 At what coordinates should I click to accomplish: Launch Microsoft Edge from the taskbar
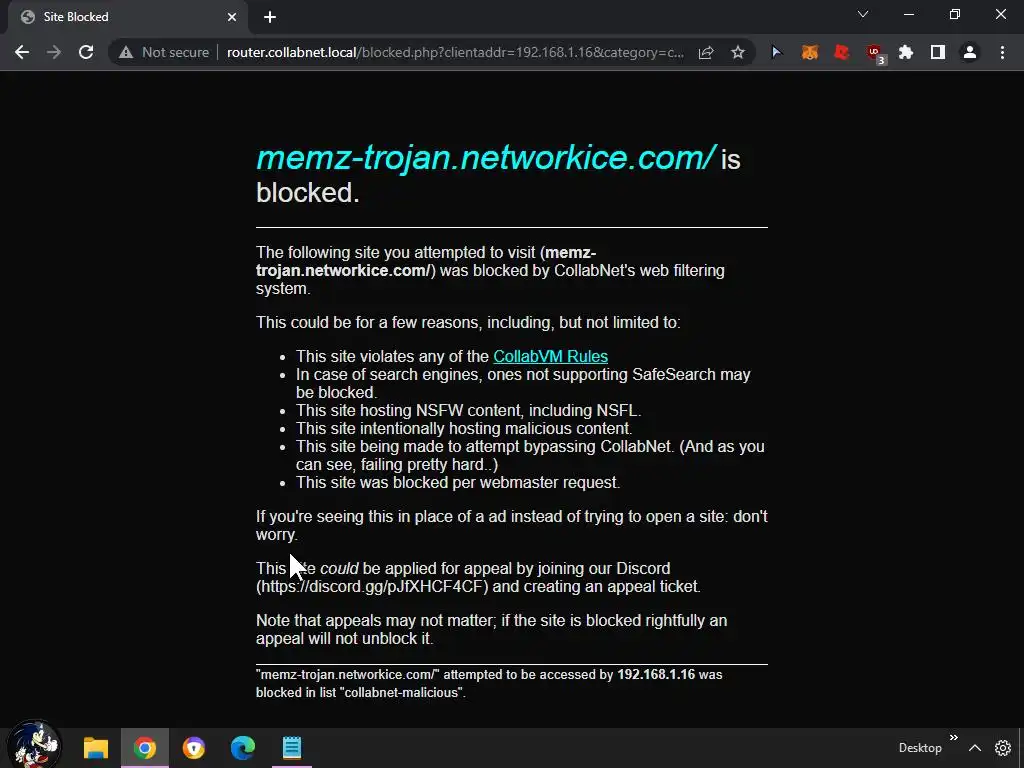click(x=242, y=748)
